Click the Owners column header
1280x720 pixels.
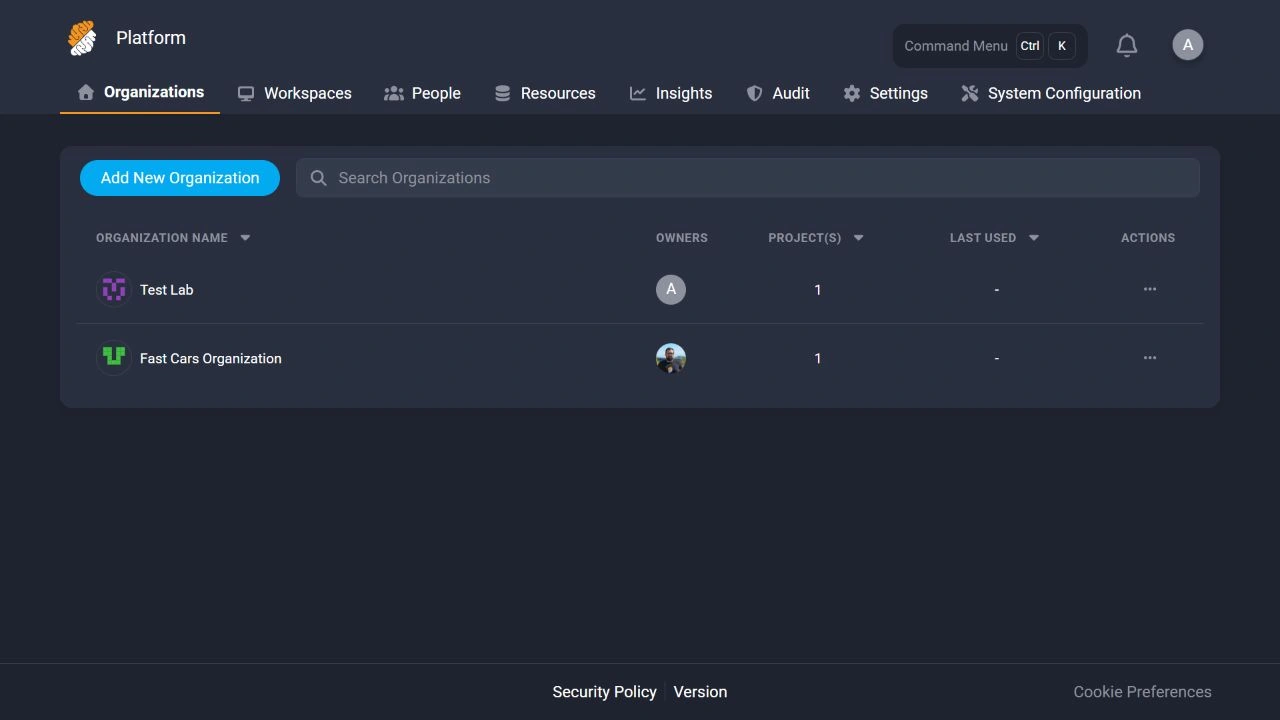point(682,238)
